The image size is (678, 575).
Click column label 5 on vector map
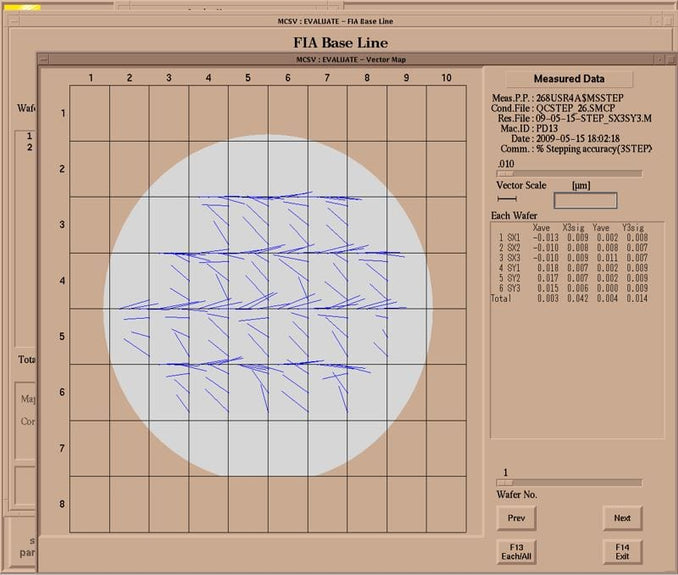pos(248,78)
